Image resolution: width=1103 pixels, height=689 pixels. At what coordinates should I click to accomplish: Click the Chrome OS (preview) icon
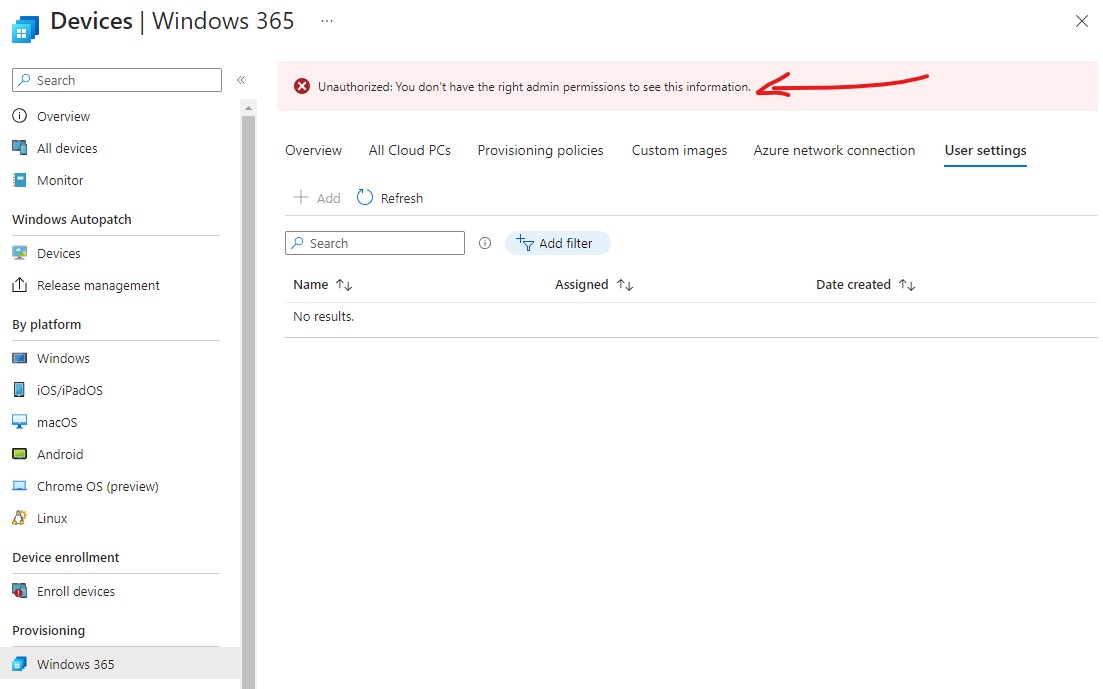click(20, 486)
